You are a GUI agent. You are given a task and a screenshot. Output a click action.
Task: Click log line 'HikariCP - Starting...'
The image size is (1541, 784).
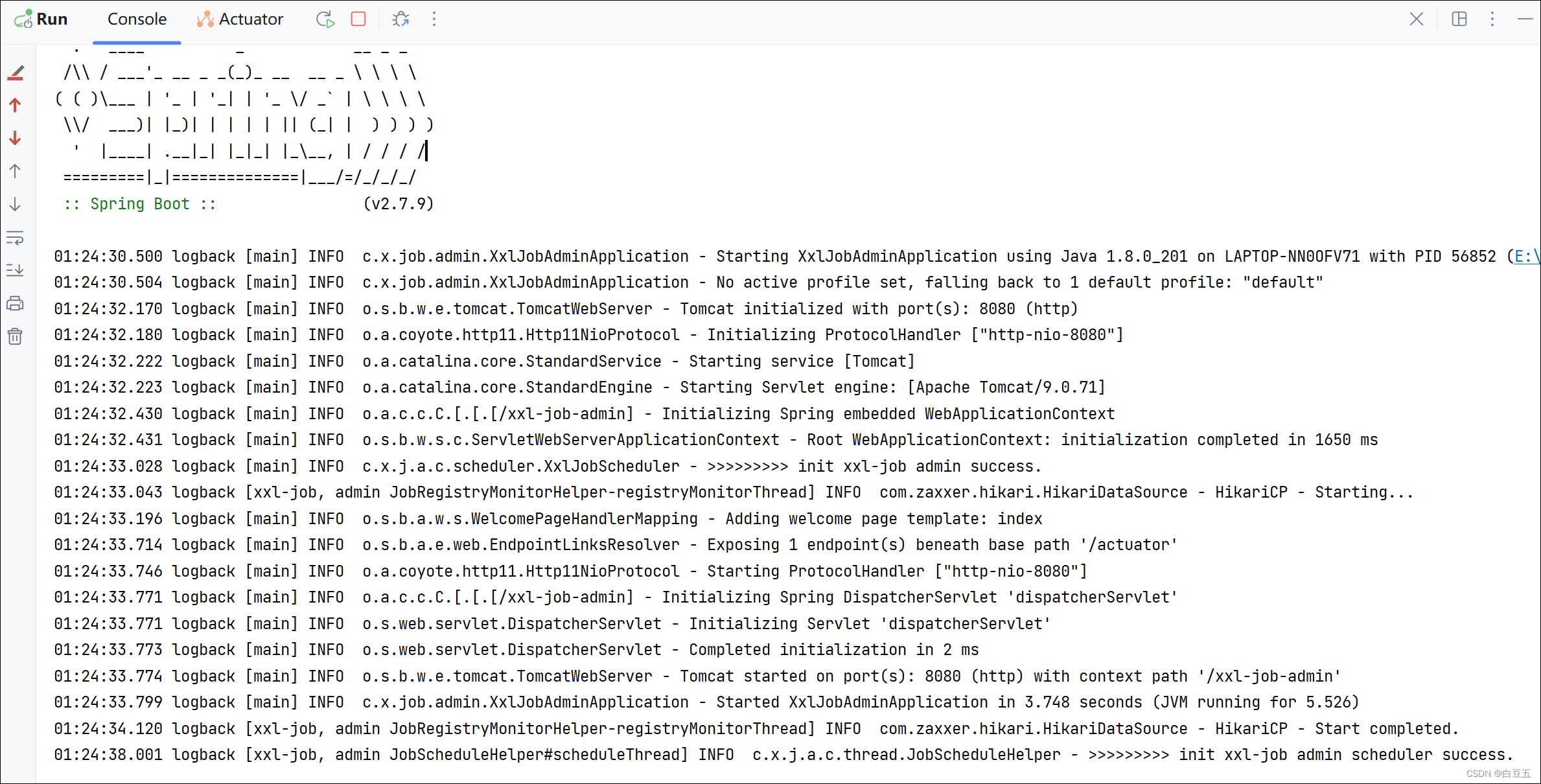pyautogui.click(x=734, y=492)
